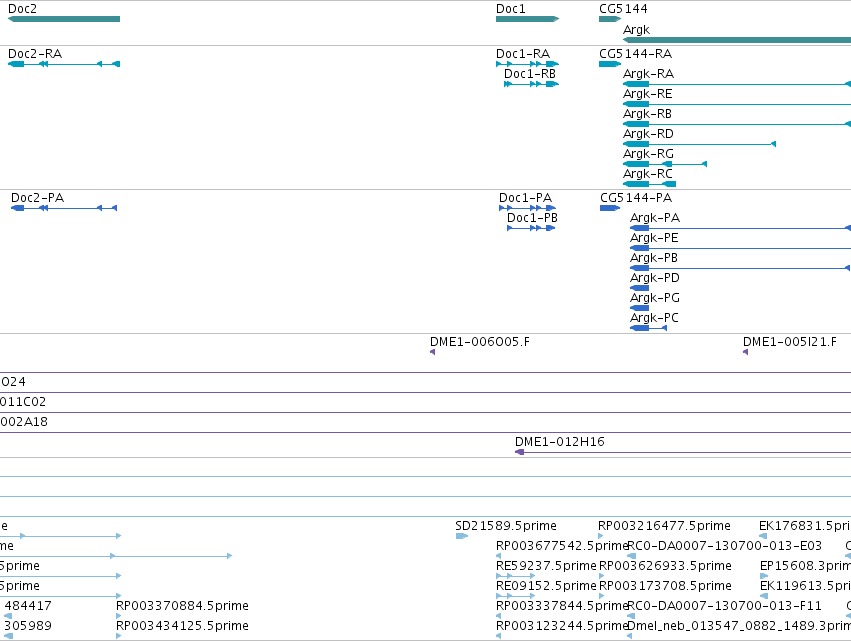Click the 002A18 clone label
The width and height of the screenshot is (851, 641).
point(24,422)
